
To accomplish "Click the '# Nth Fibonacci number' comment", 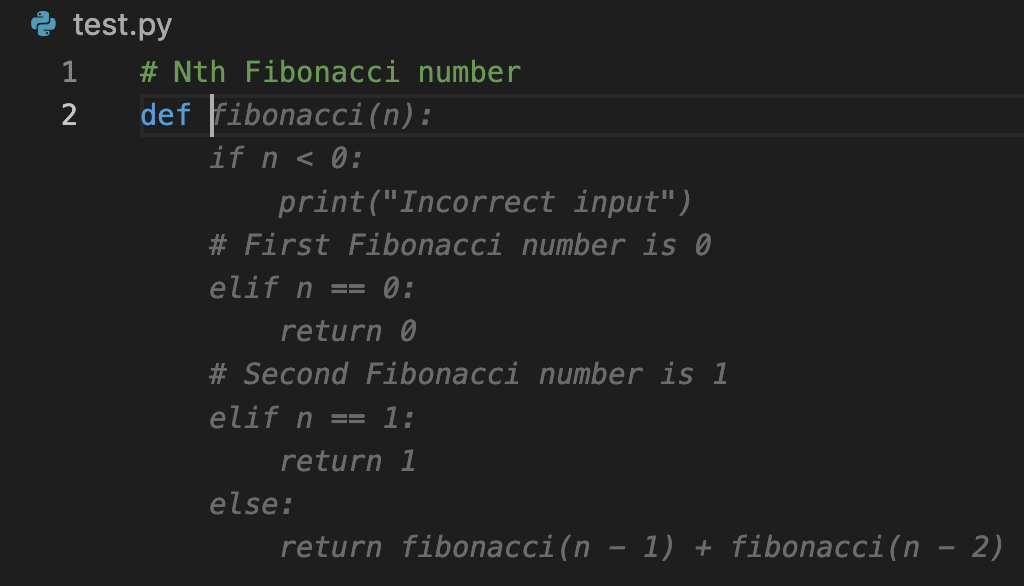I will (330, 72).
